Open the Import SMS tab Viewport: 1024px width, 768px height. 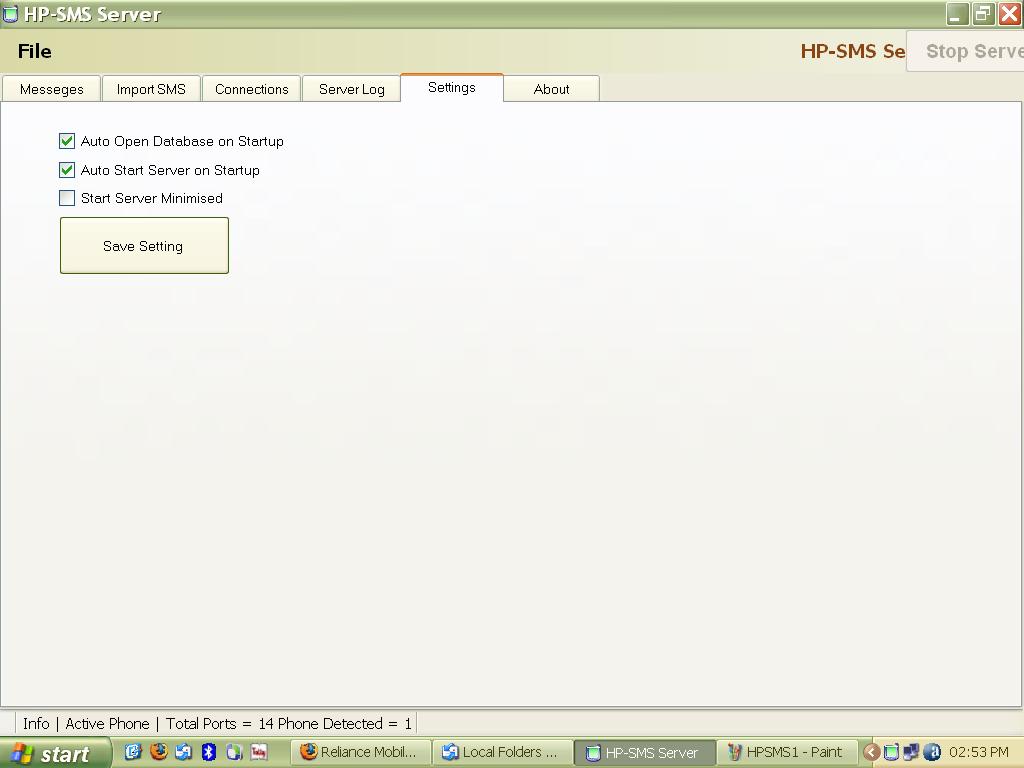151,89
